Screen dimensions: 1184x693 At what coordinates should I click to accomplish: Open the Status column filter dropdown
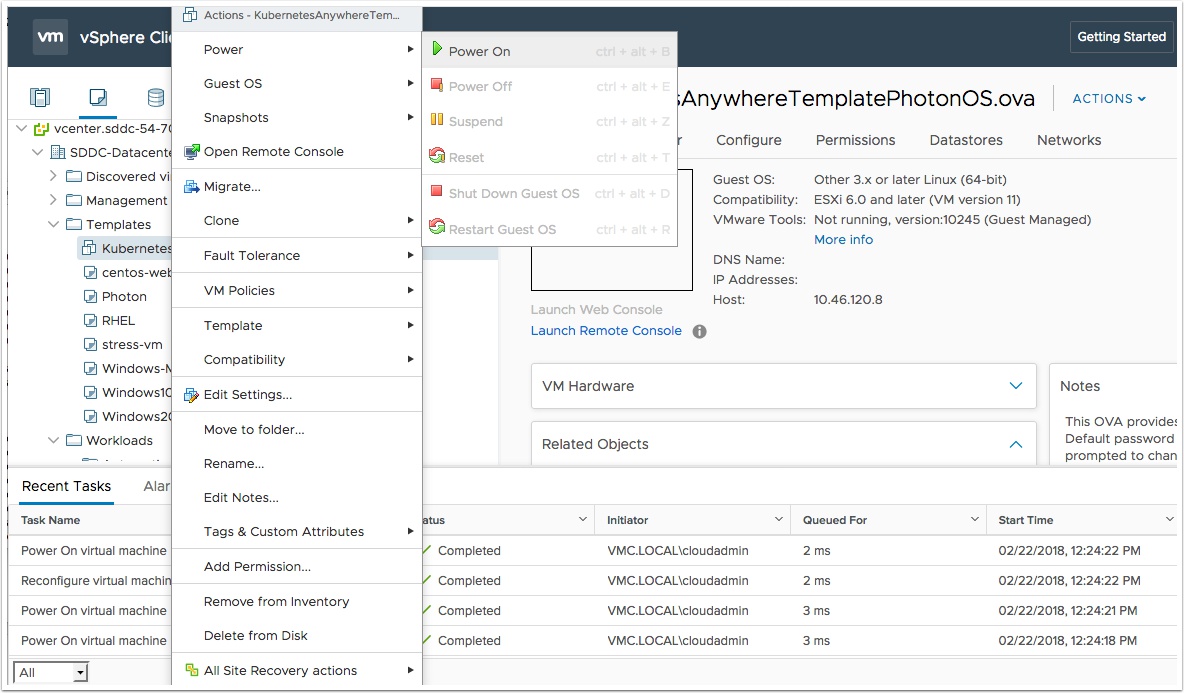point(583,519)
